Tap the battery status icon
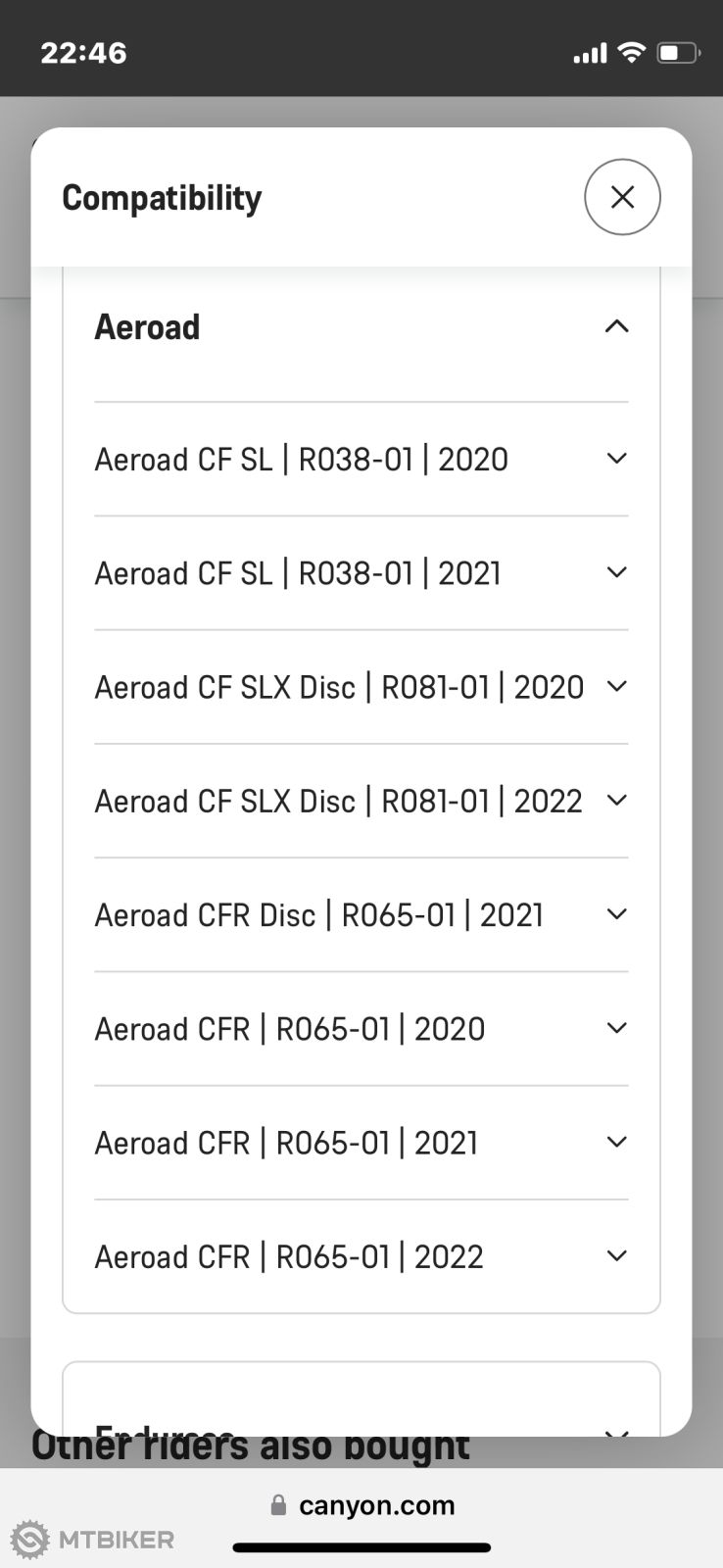Viewport: 723px width, 1568px height. coord(678,53)
